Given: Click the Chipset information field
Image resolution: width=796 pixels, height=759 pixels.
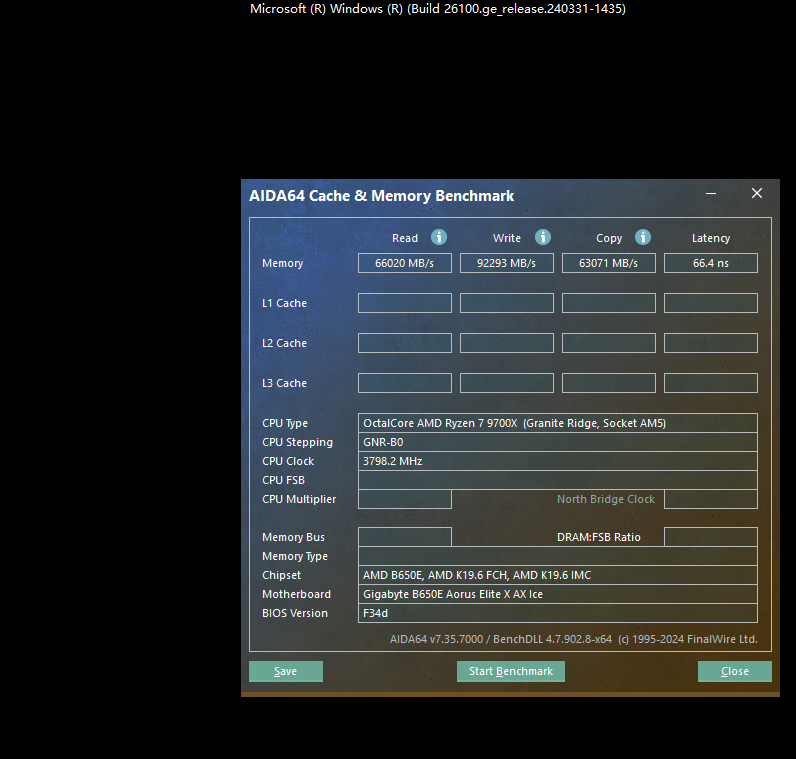Looking at the screenshot, I should pyautogui.click(x=557, y=575).
